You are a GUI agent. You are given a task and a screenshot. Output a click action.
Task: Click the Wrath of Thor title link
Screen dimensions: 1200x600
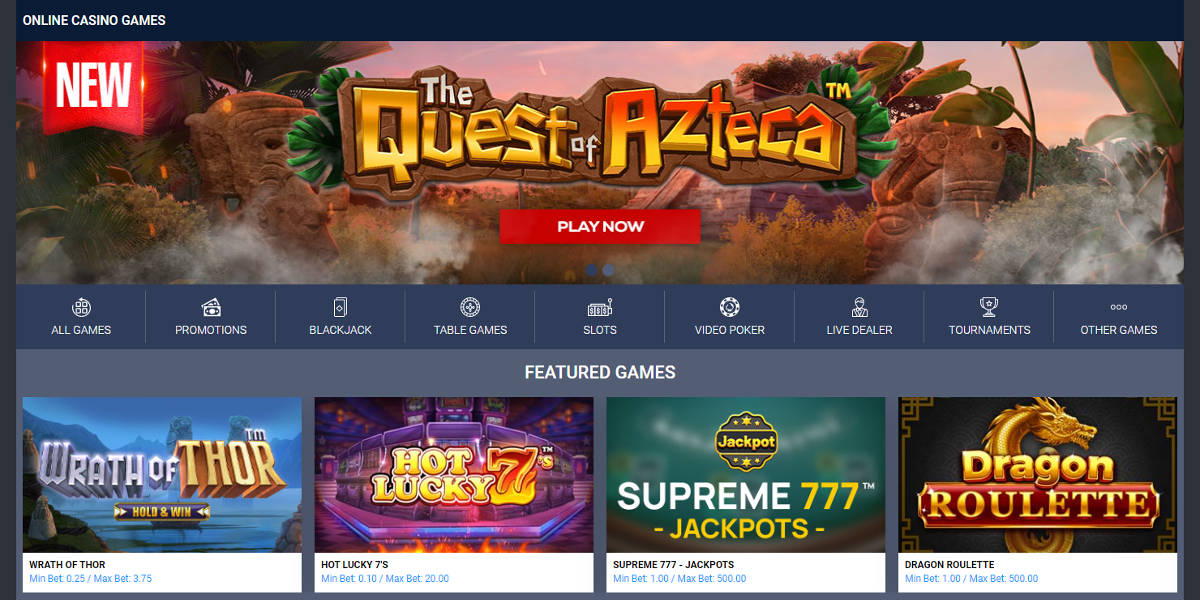(x=67, y=565)
